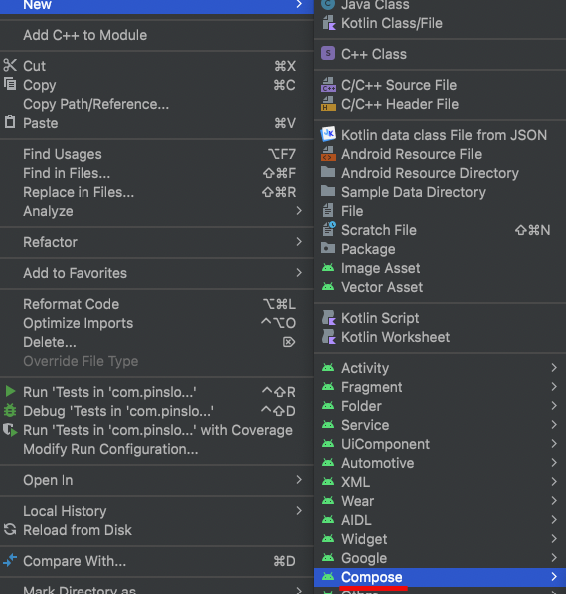Select Find Usages
The height and width of the screenshot is (594, 566).
(x=62, y=154)
